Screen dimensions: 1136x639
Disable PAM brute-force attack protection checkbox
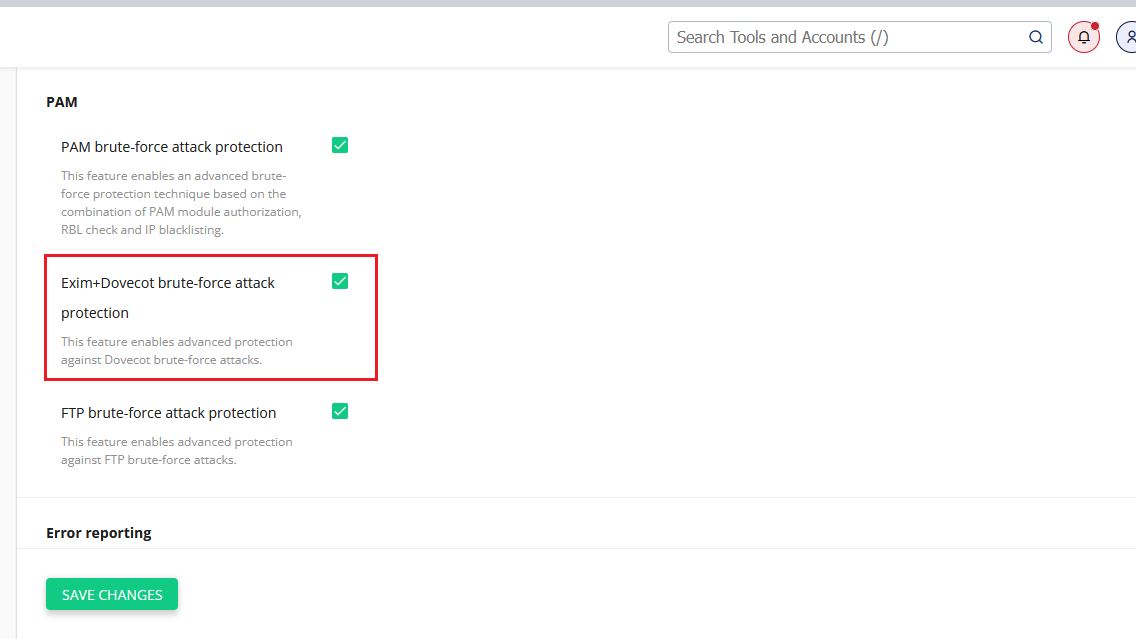point(340,146)
